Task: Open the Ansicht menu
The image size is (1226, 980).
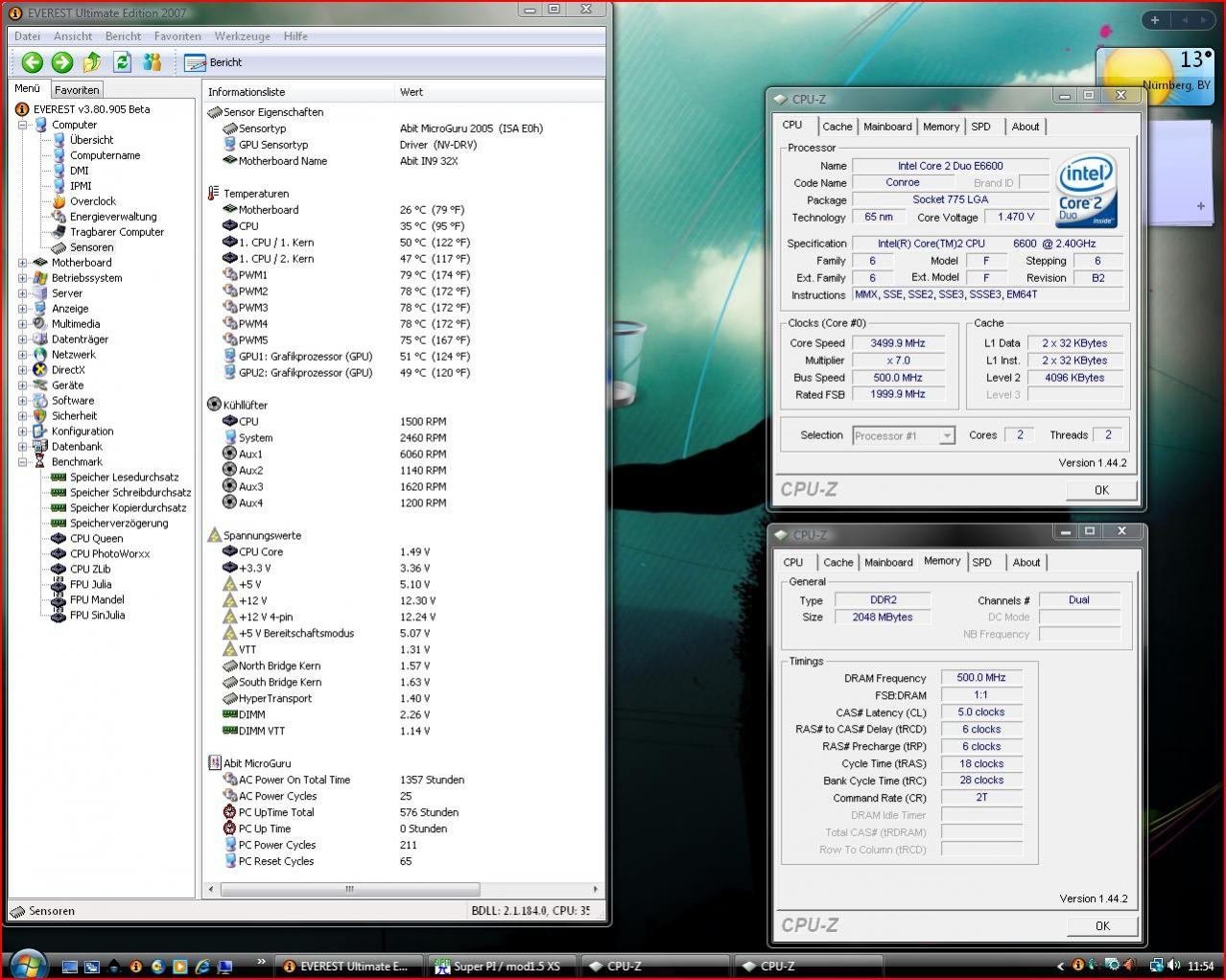Action: 73,36
